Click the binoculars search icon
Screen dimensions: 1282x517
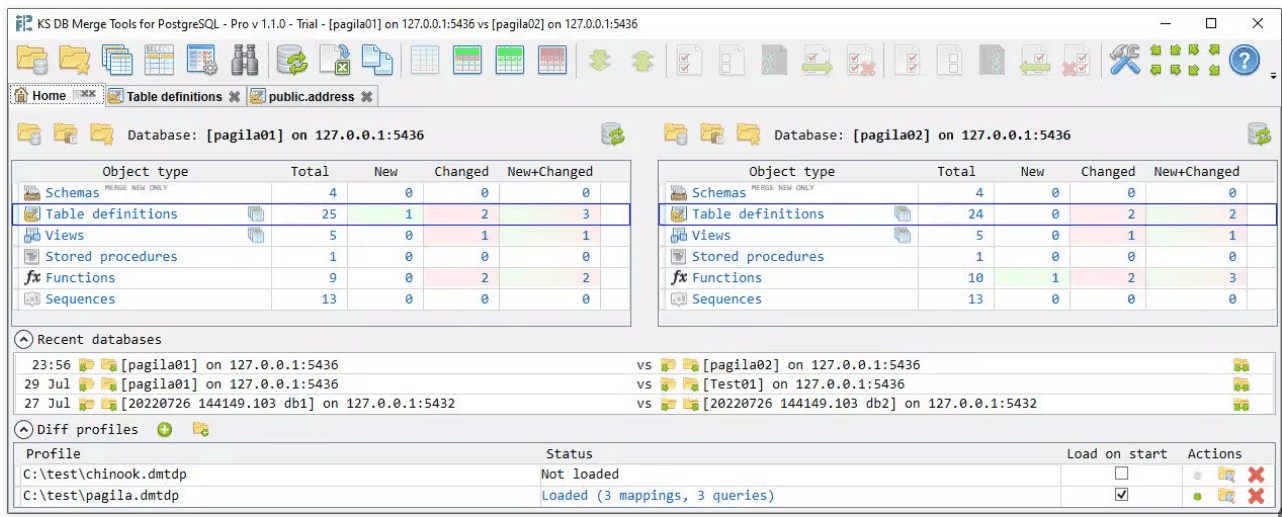[245, 60]
